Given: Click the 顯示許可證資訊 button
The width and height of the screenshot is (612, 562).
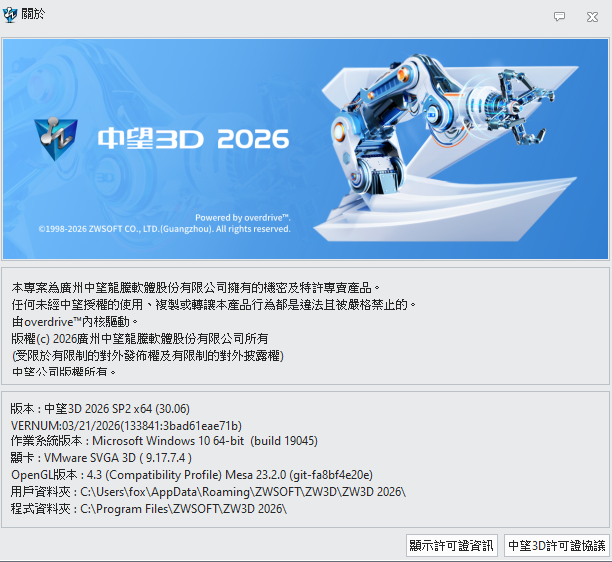Looking at the screenshot, I should [452, 545].
